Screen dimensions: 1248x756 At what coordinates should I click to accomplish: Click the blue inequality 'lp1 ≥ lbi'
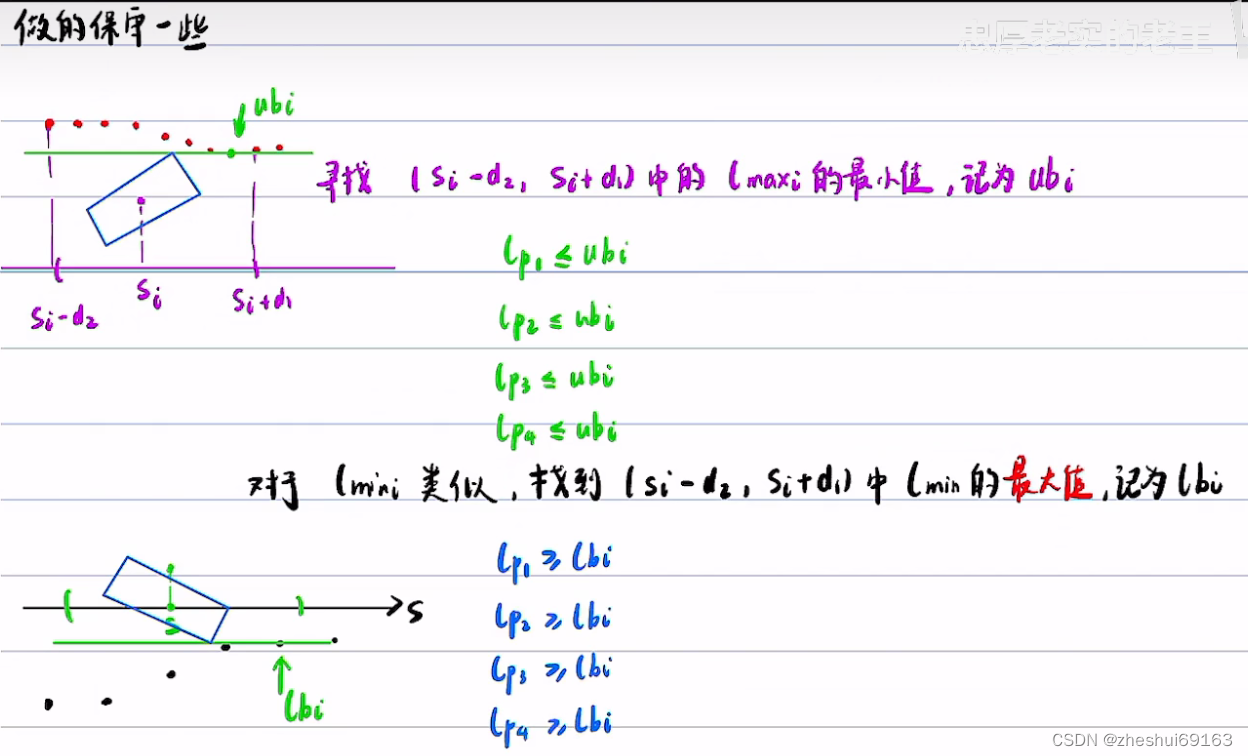click(554, 559)
